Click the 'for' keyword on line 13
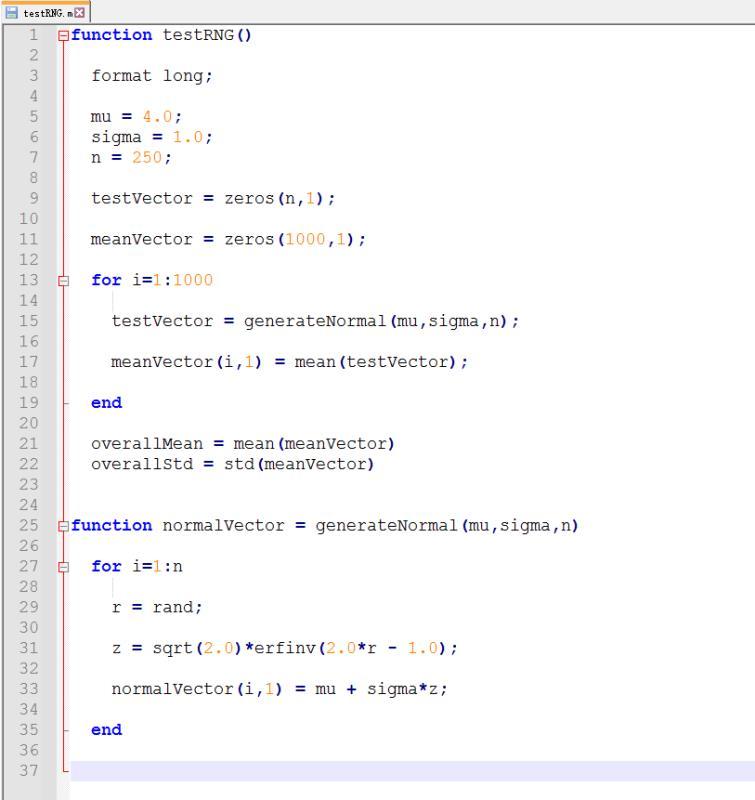 [106, 280]
